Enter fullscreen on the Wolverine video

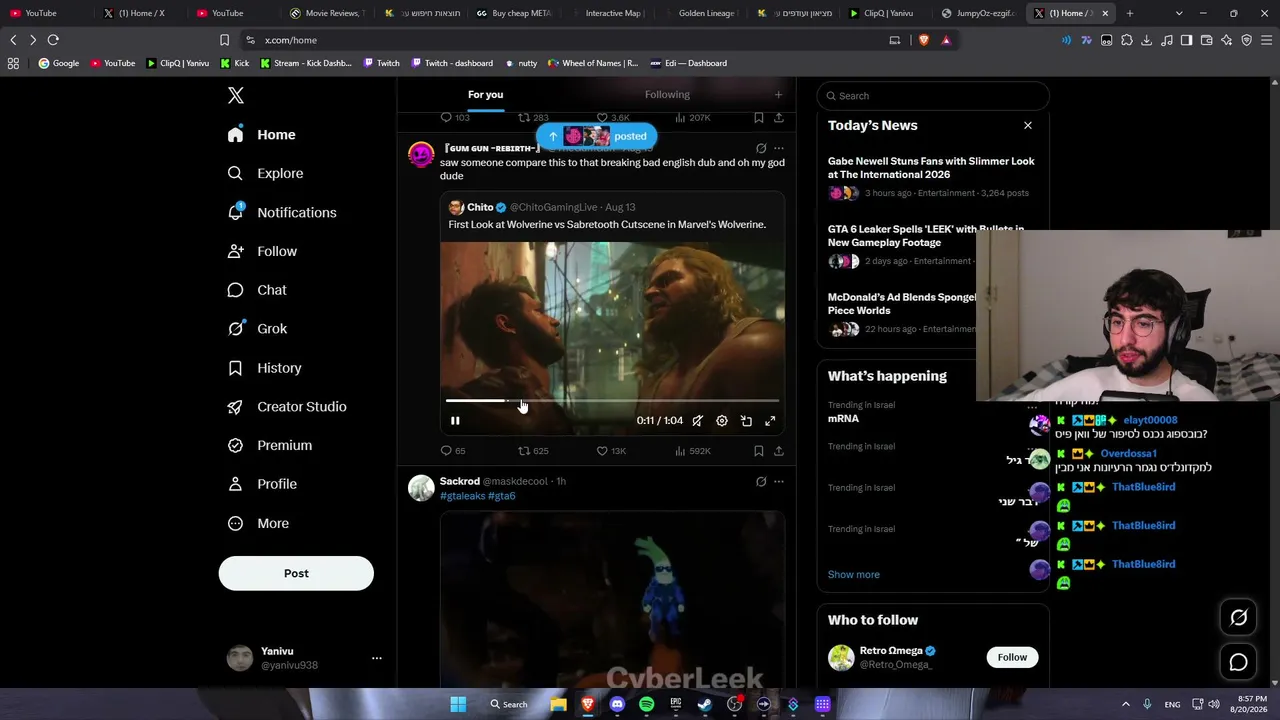tap(770, 421)
